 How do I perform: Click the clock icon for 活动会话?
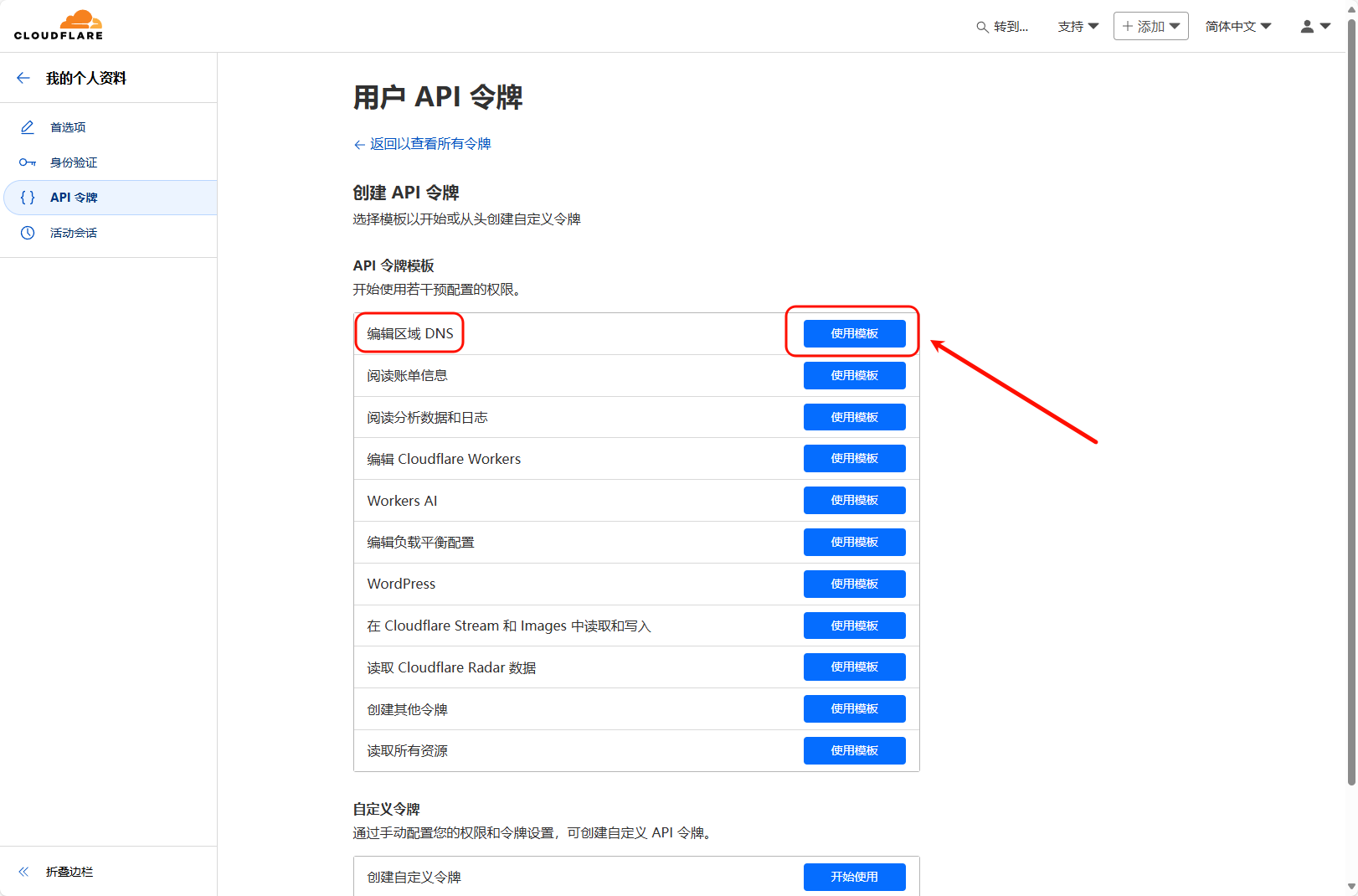pos(28,233)
